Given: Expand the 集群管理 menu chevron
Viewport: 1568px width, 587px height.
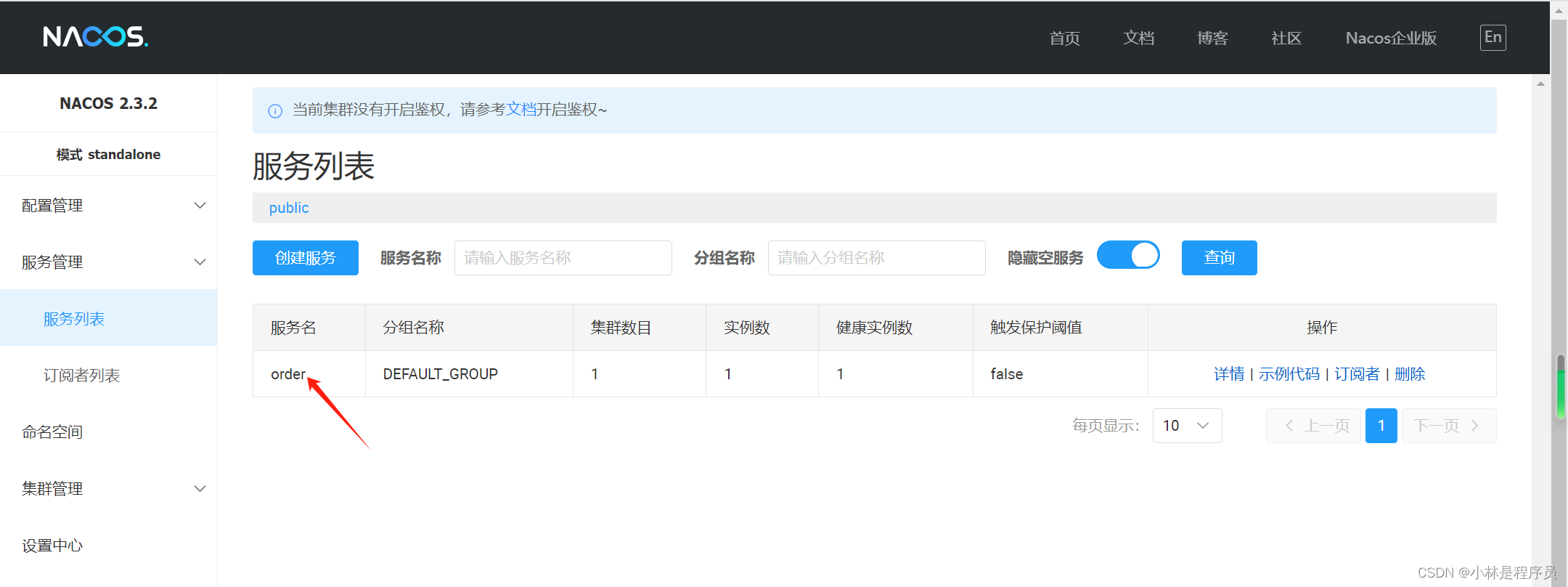Looking at the screenshot, I should (200, 489).
